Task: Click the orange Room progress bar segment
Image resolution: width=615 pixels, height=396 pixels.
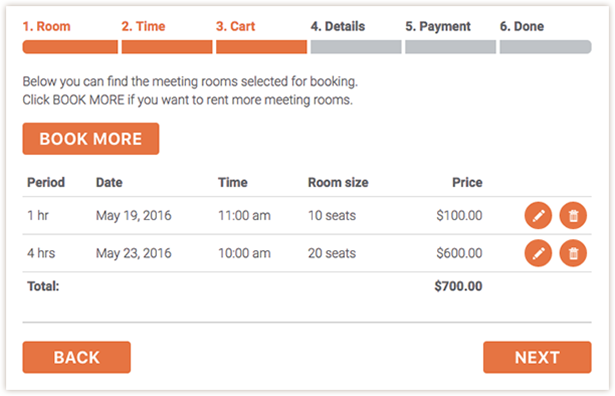Action: click(70, 47)
